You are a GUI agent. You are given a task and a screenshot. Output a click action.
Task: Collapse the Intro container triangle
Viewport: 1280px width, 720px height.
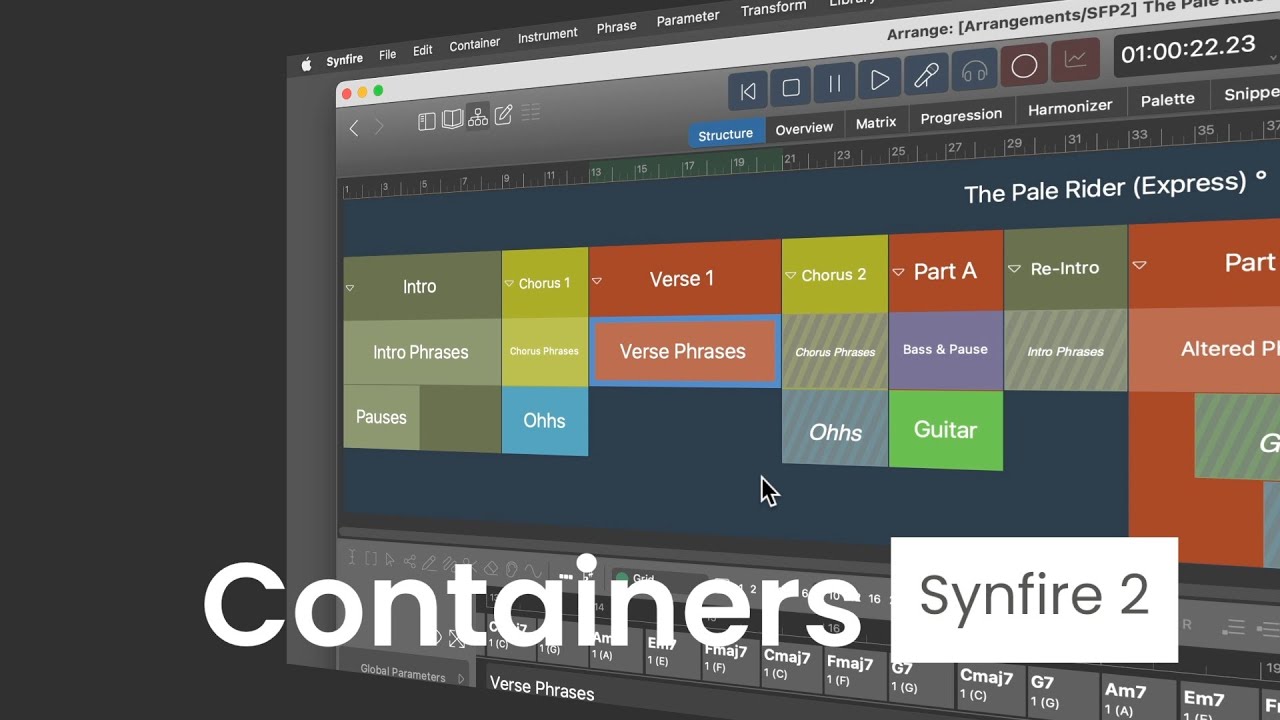pyautogui.click(x=350, y=288)
